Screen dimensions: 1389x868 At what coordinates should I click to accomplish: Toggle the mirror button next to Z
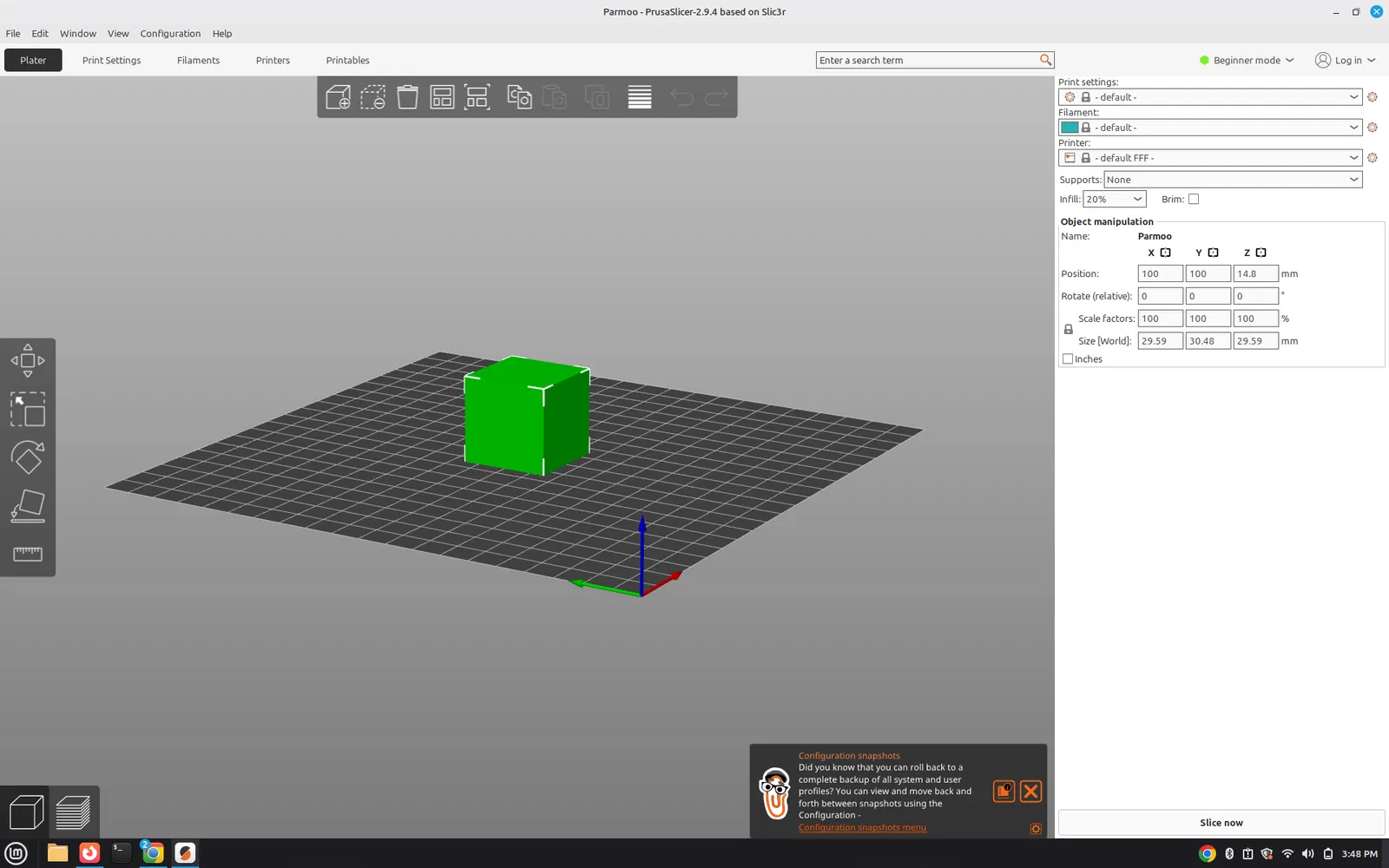pyautogui.click(x=1261, y=253)
